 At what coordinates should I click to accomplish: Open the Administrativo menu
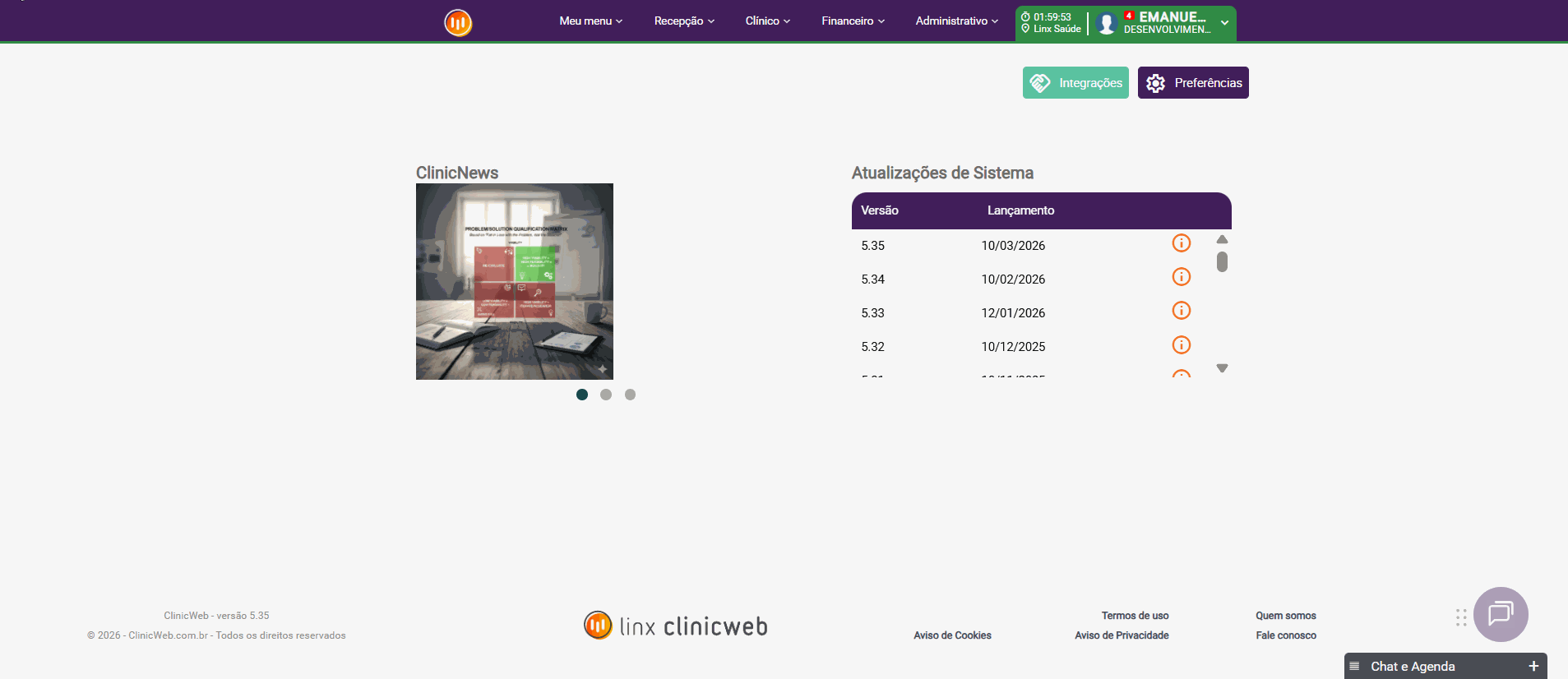click(956, 21)
